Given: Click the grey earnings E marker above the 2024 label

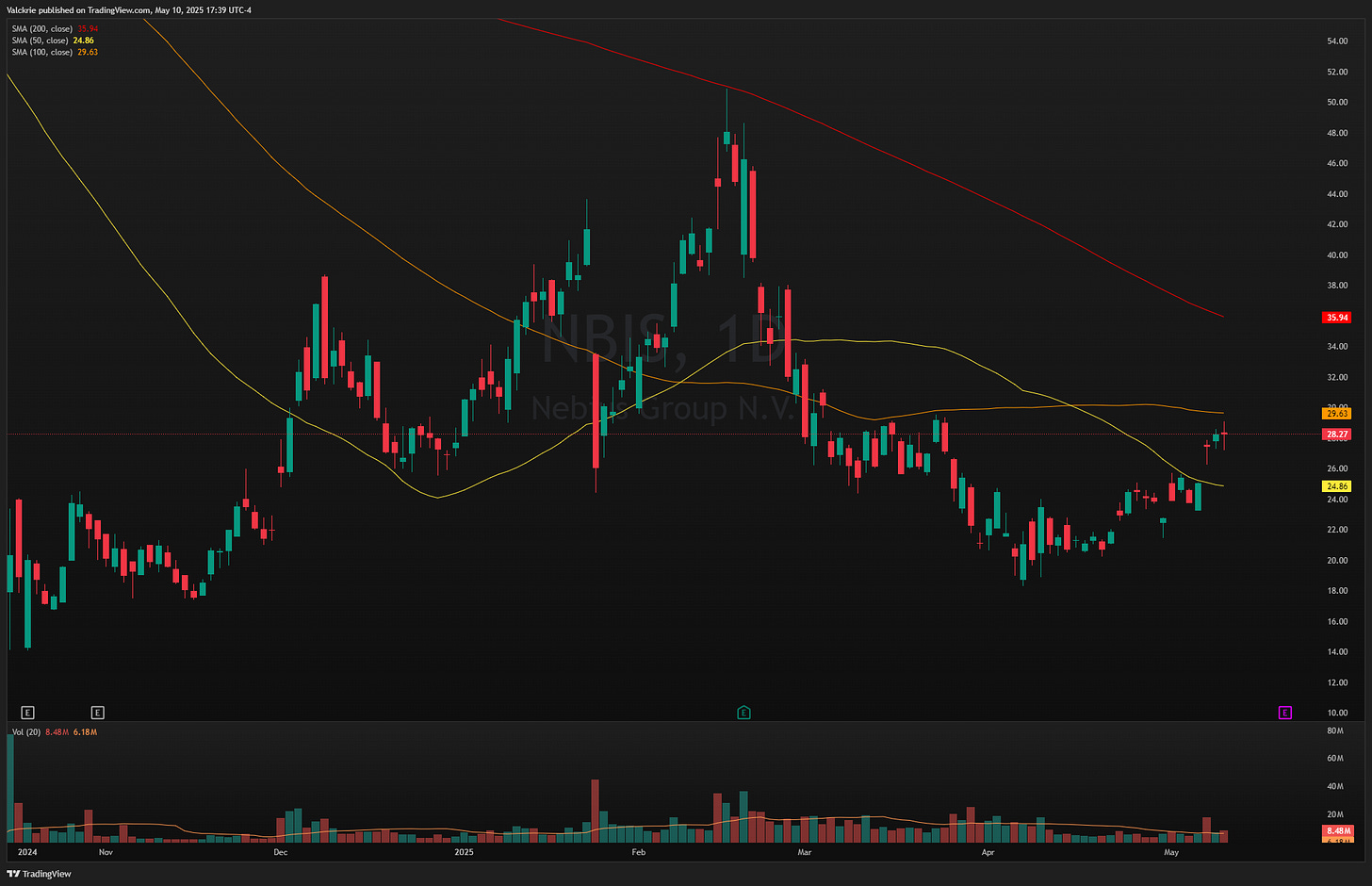Looking at the screenshot, I should [27, 713].
